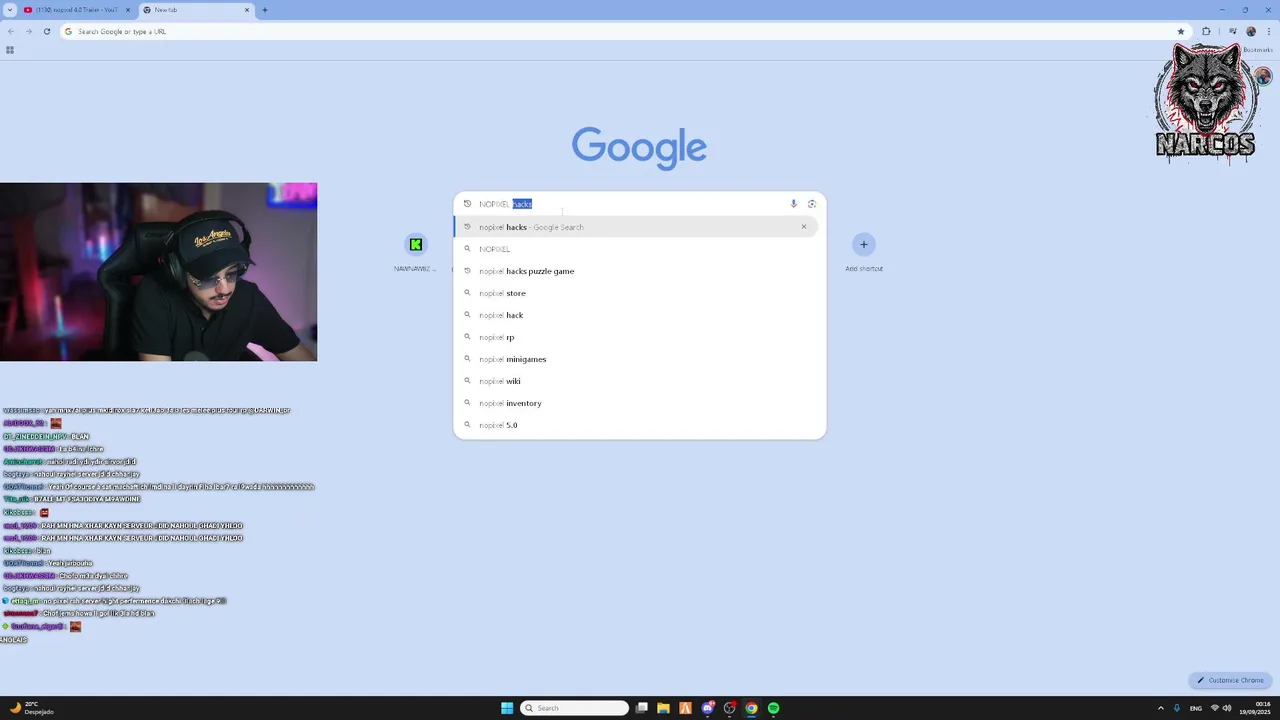Switch the ENG input language

point(1196,708)
